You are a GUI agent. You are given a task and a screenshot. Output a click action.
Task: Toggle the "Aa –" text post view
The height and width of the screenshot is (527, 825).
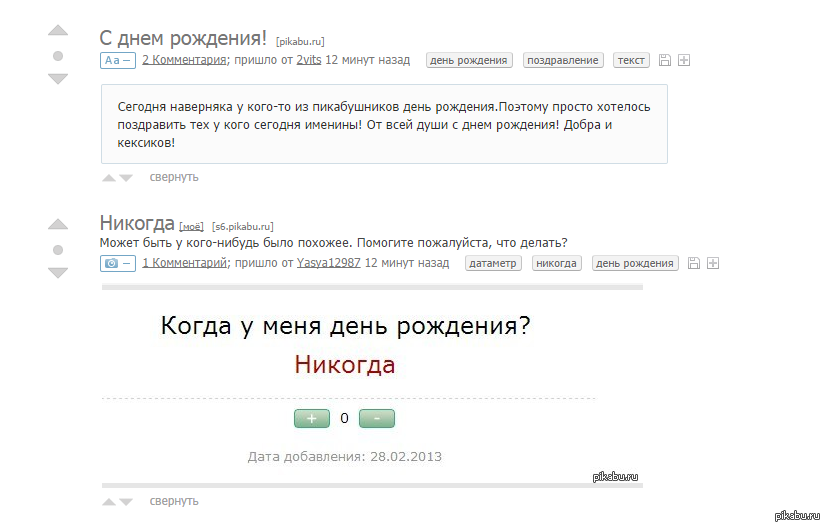(x=117, y=60)
